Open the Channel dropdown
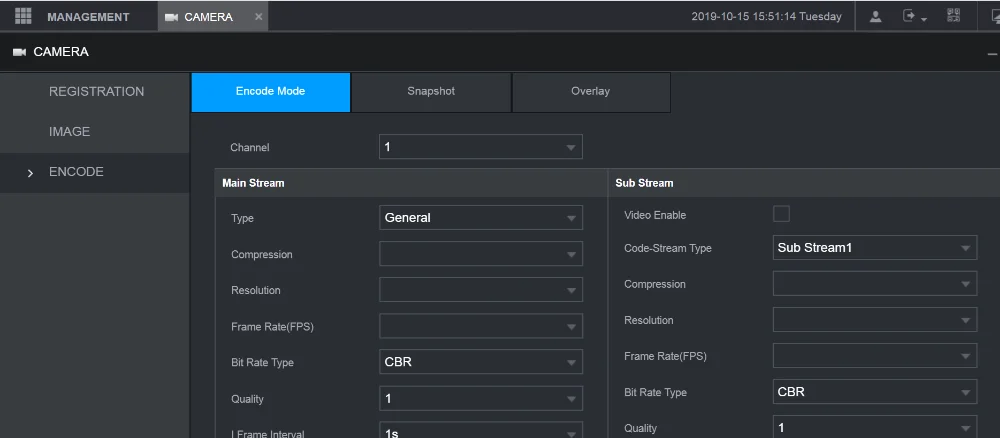 pos(480,147)
